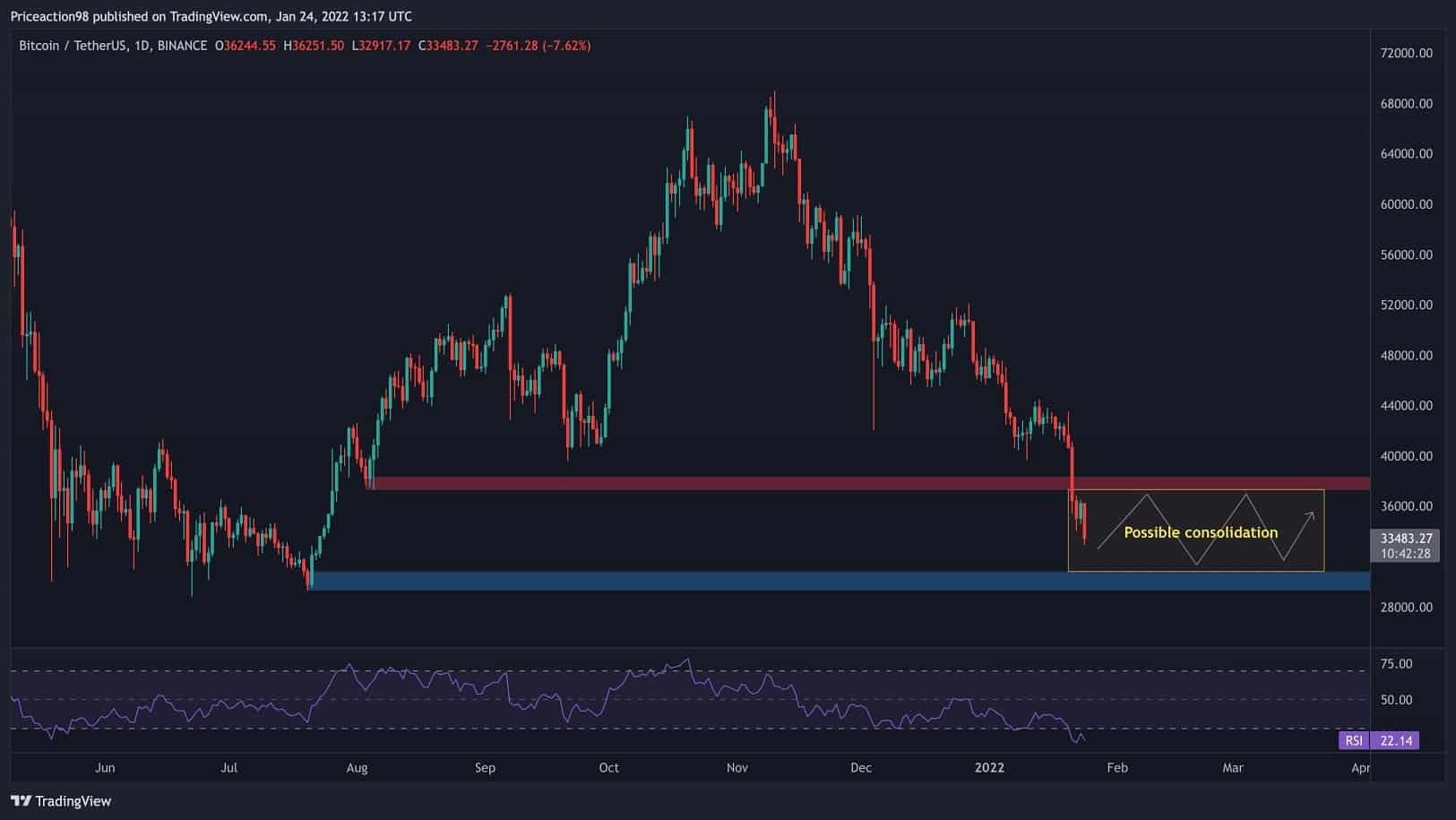The height and width of the screenshot is (820, 1456).
Task: Click the blue support zone band
Action: [839, 581]
